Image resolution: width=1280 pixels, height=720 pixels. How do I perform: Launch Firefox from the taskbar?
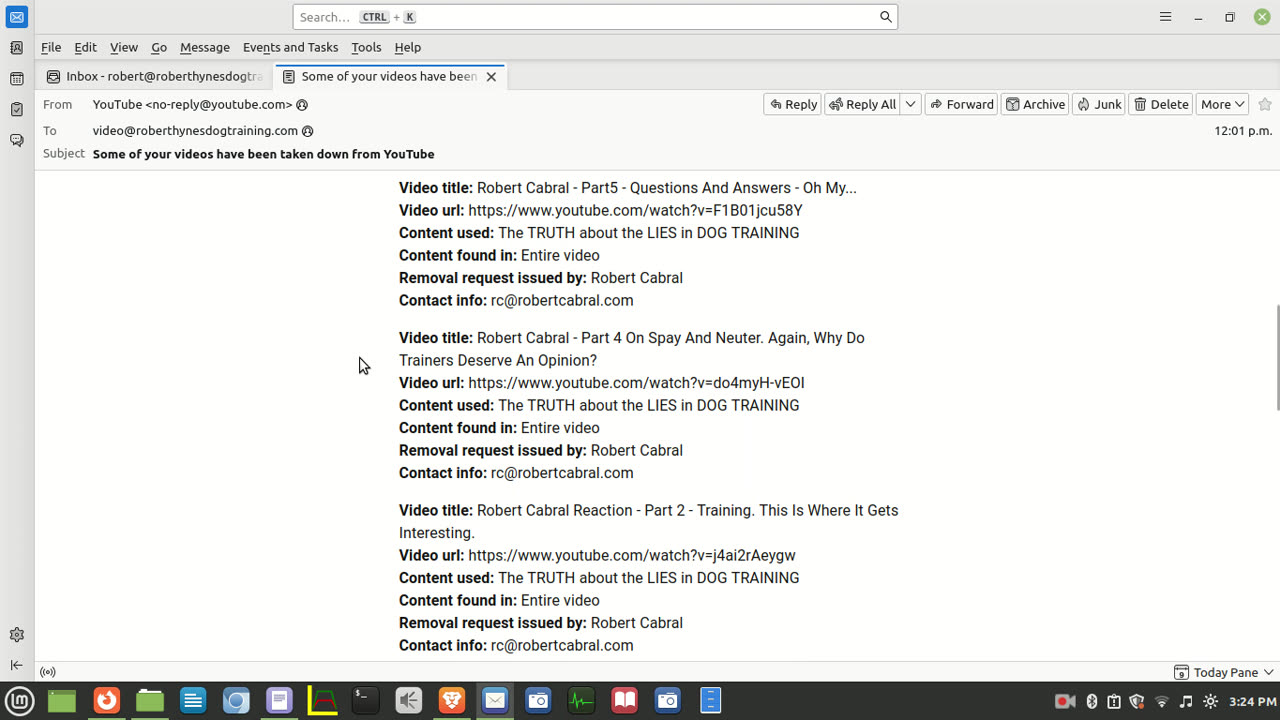(107, 701)
